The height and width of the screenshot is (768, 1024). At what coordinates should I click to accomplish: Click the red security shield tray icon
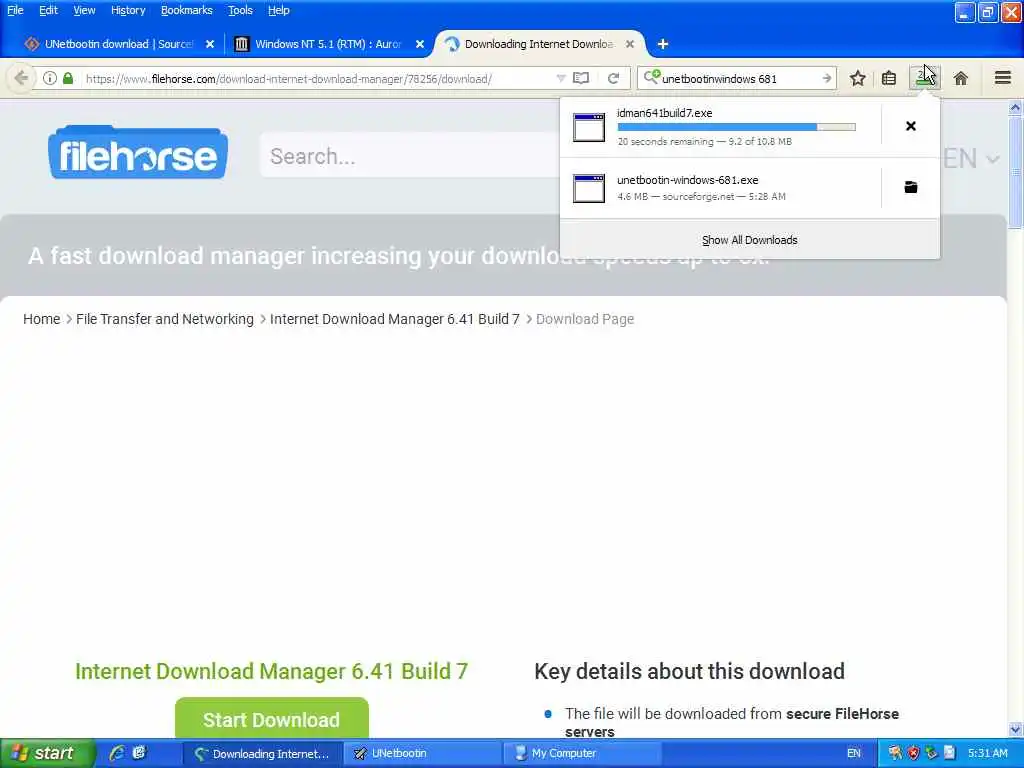[x=913, y=753]
